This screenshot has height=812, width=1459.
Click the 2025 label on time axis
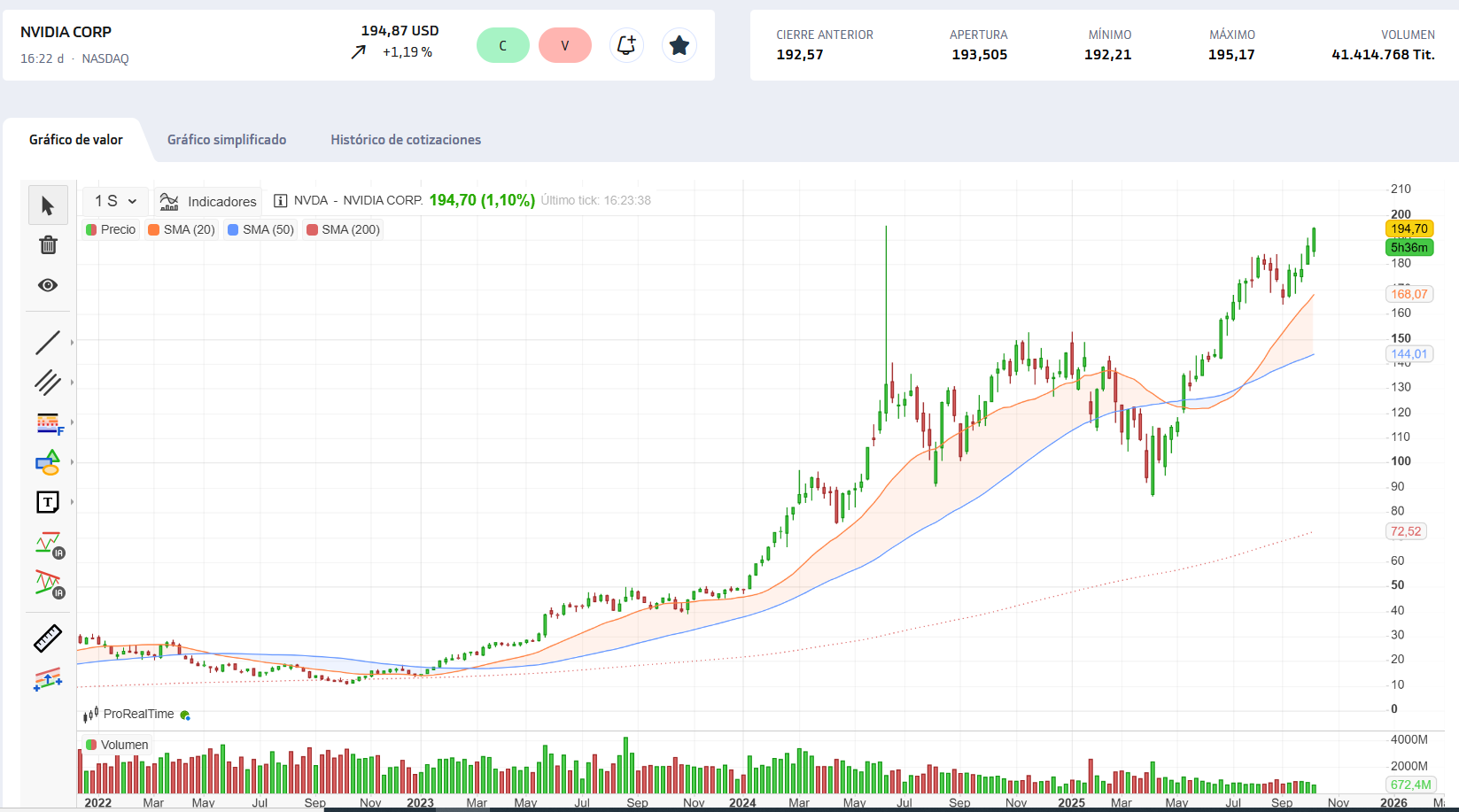(x=1071, y=803)
